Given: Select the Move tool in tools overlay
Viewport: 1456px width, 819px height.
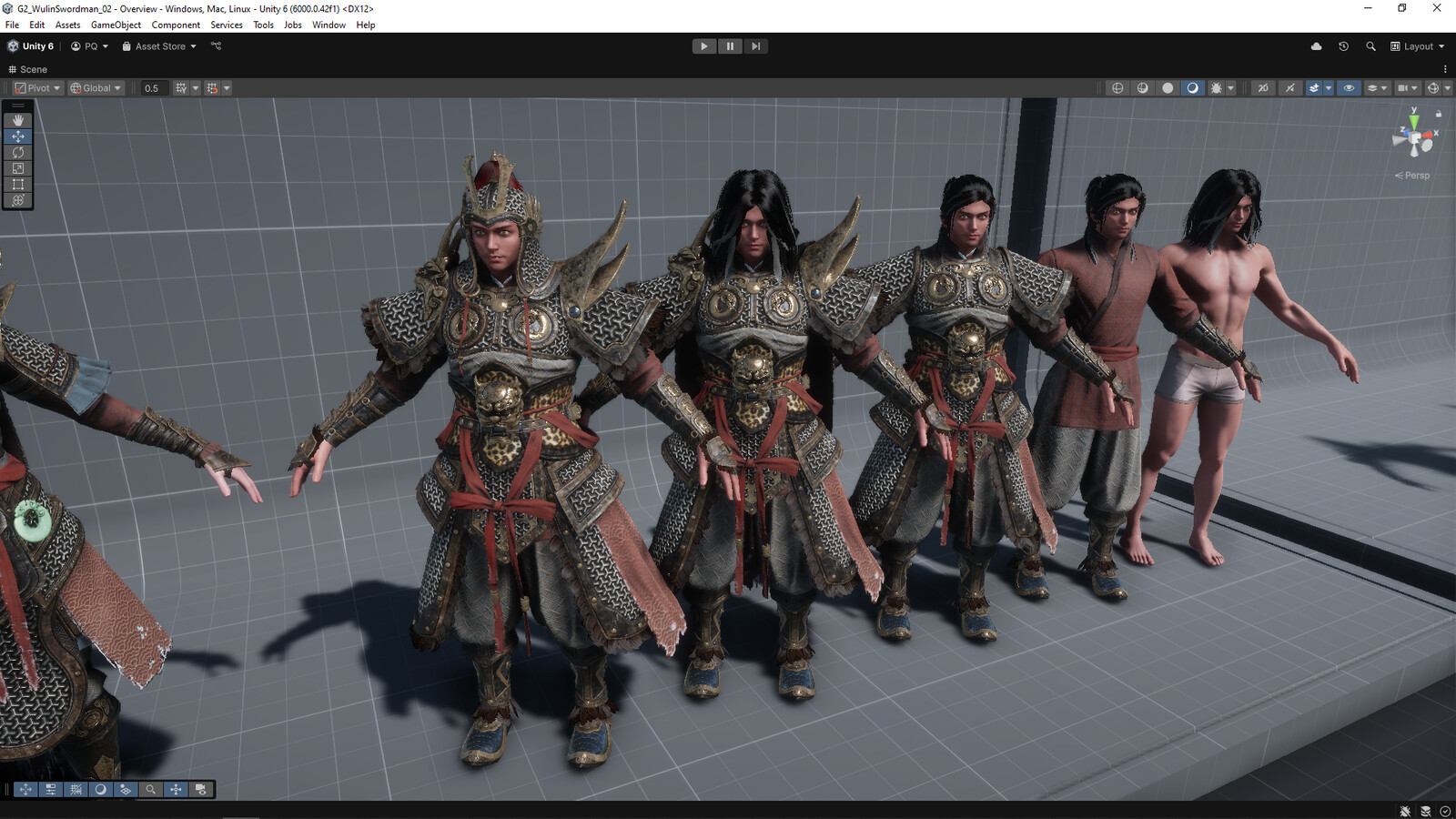Looking at the screenshot, I should pos(18,136).
